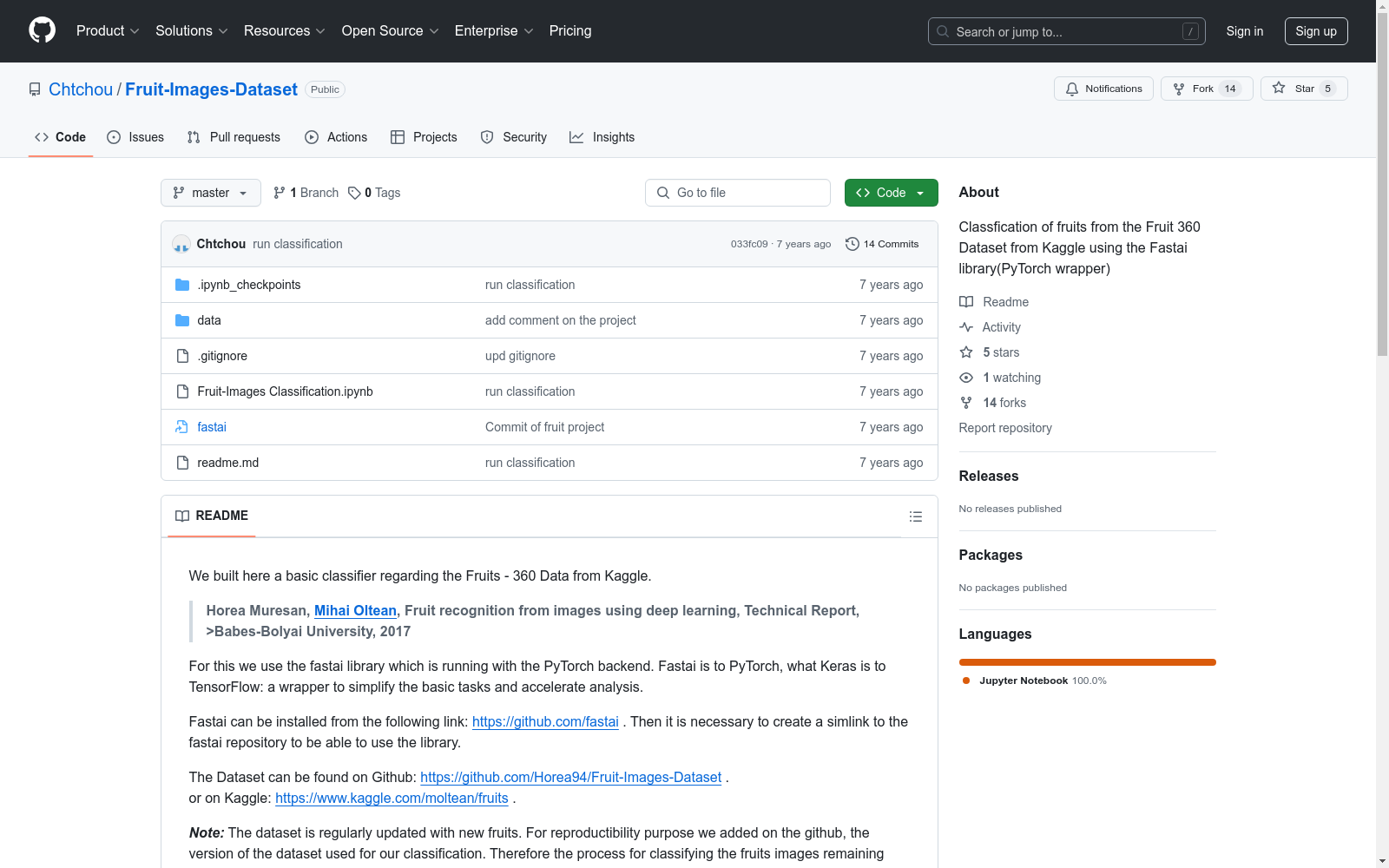Click the branch icon beside 1 Branch

[280, 193]
